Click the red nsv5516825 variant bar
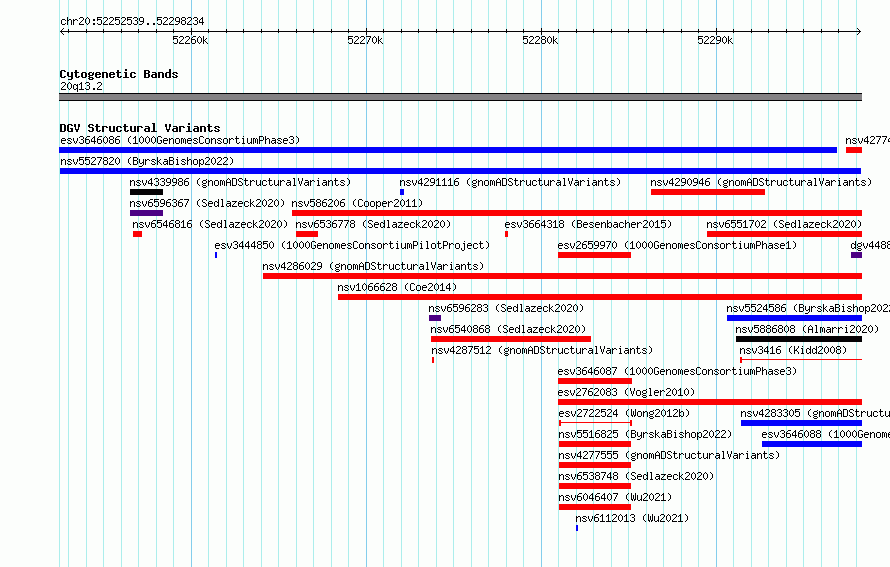Image resolution: width=890 pixels, height=567 pixels. pyautogui.click(x=595, y=444)
